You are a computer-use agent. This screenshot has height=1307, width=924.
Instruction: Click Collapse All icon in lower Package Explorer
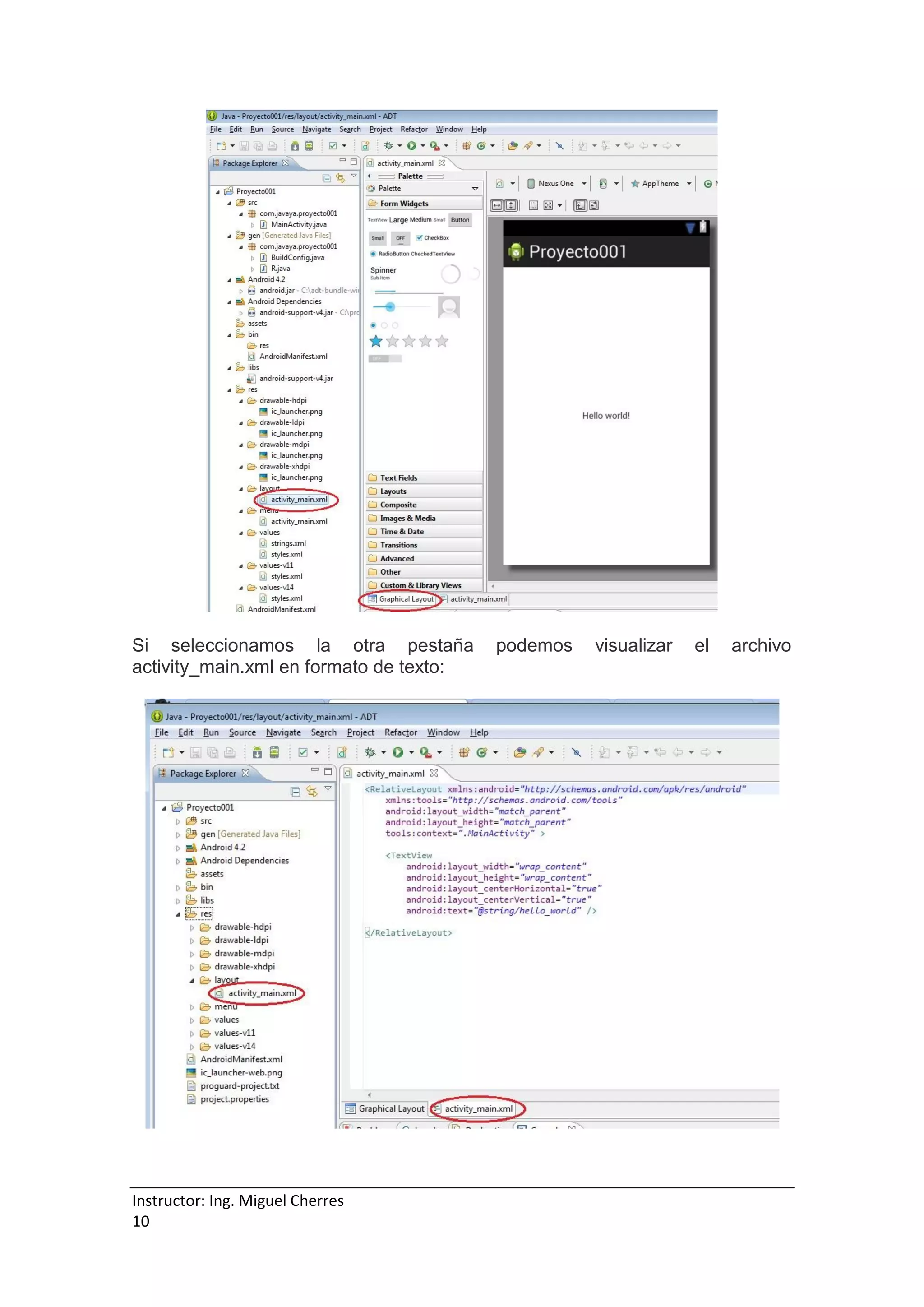point(296,791)
